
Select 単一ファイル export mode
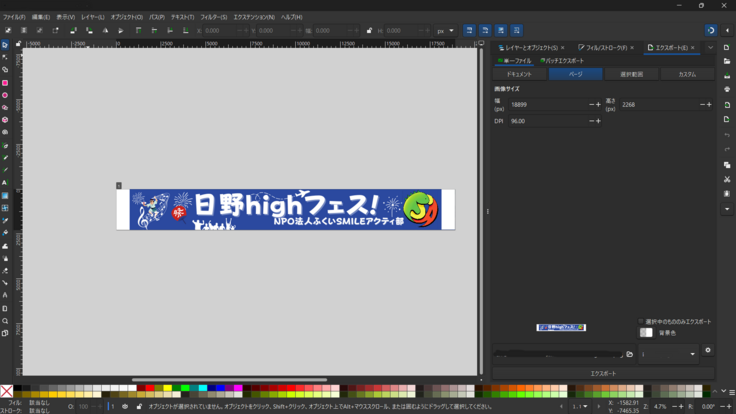(x=515, y=61)
